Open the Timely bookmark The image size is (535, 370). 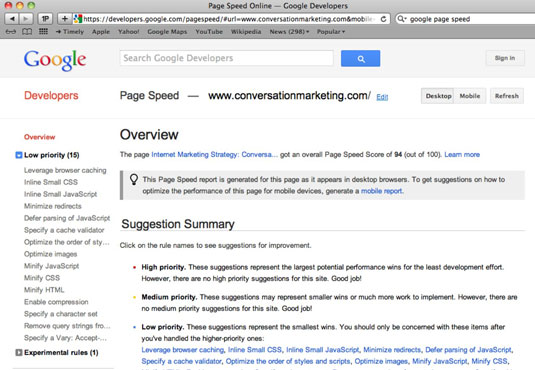pyautogui.click(x=70, y=32)
